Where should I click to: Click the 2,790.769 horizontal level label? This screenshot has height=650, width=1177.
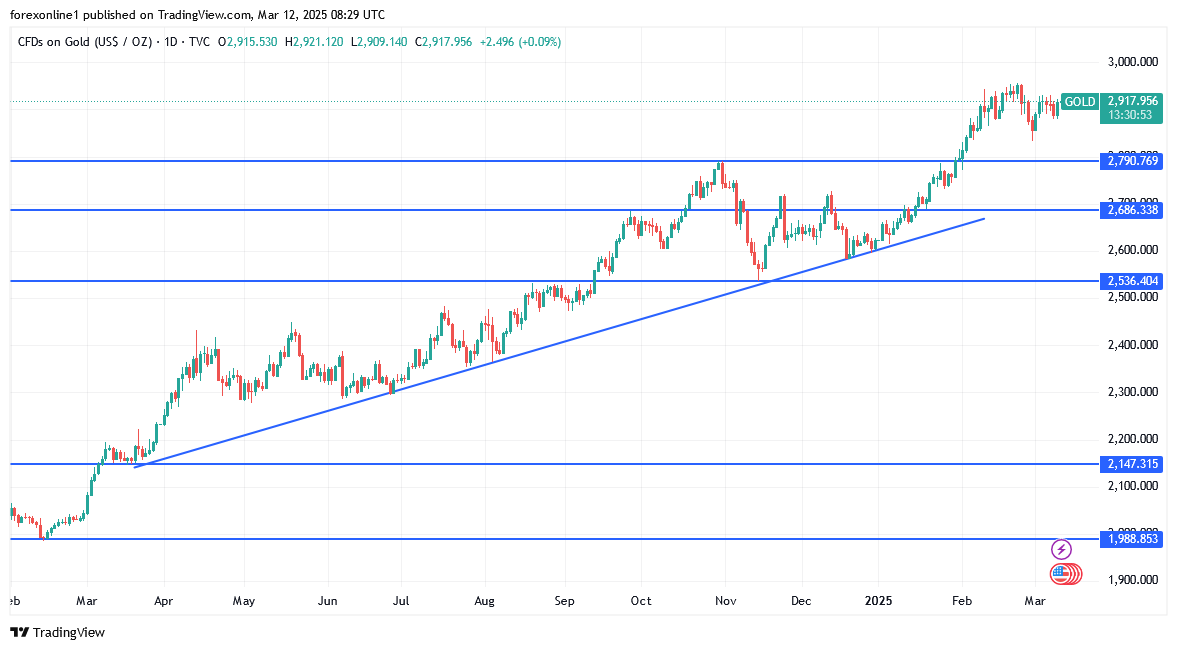click(x=1132, y=160)
